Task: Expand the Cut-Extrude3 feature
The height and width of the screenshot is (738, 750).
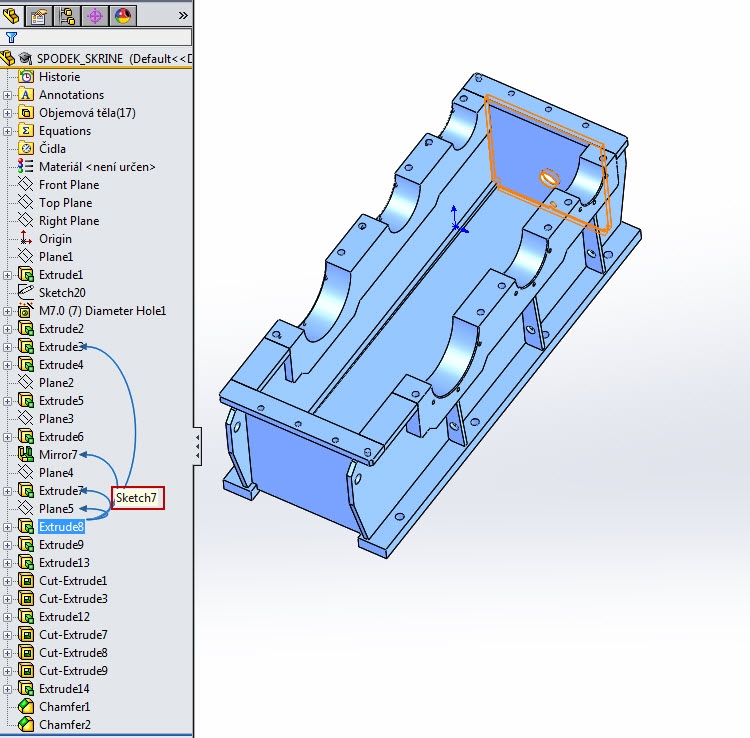Action: (7, 599)
